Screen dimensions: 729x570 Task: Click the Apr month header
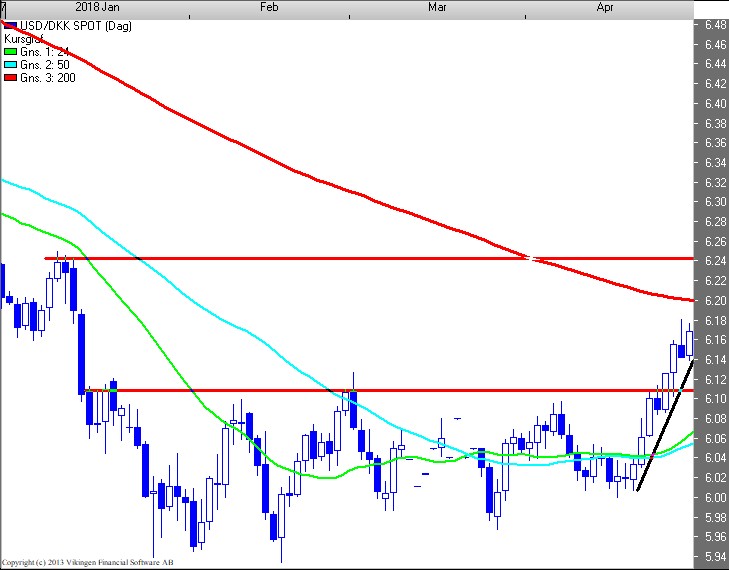(605, 7)
